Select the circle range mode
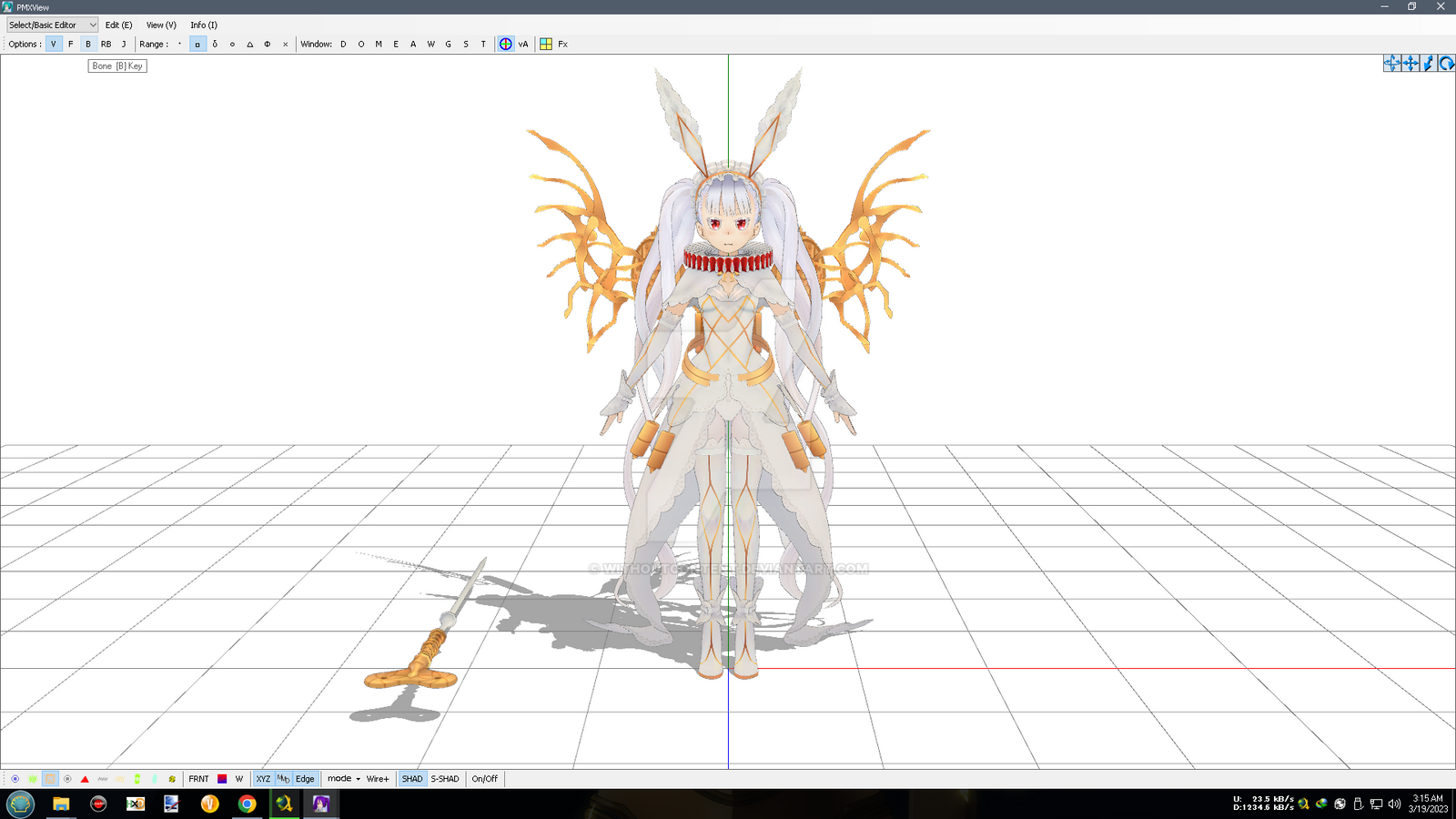The width and height of the screenshot is (1456, 819). tap(232, 44)
